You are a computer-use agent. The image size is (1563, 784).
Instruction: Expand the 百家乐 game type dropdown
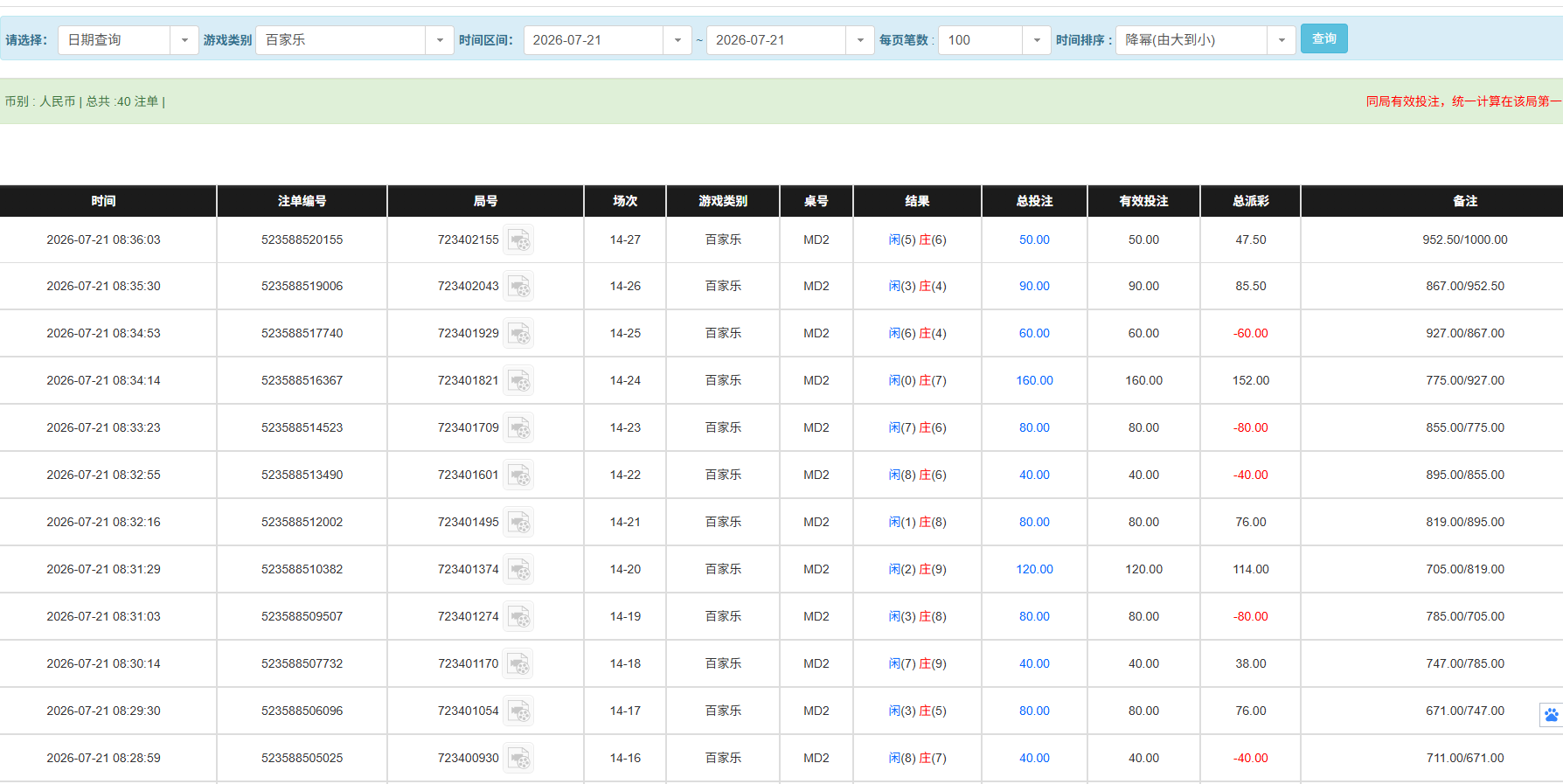pos(440,40)
